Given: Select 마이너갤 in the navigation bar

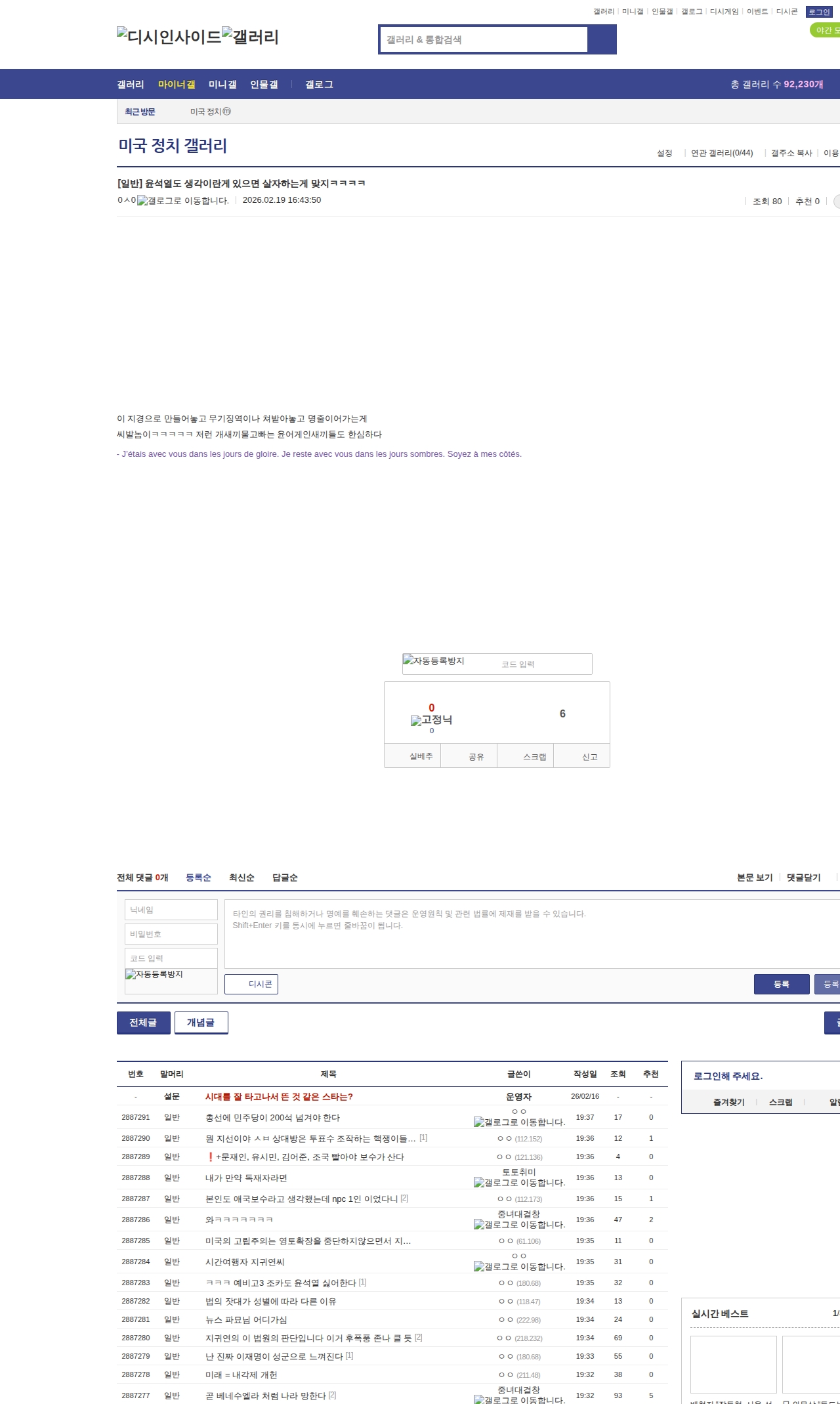Looking at the screenshot, I should [x=177, y=85].
